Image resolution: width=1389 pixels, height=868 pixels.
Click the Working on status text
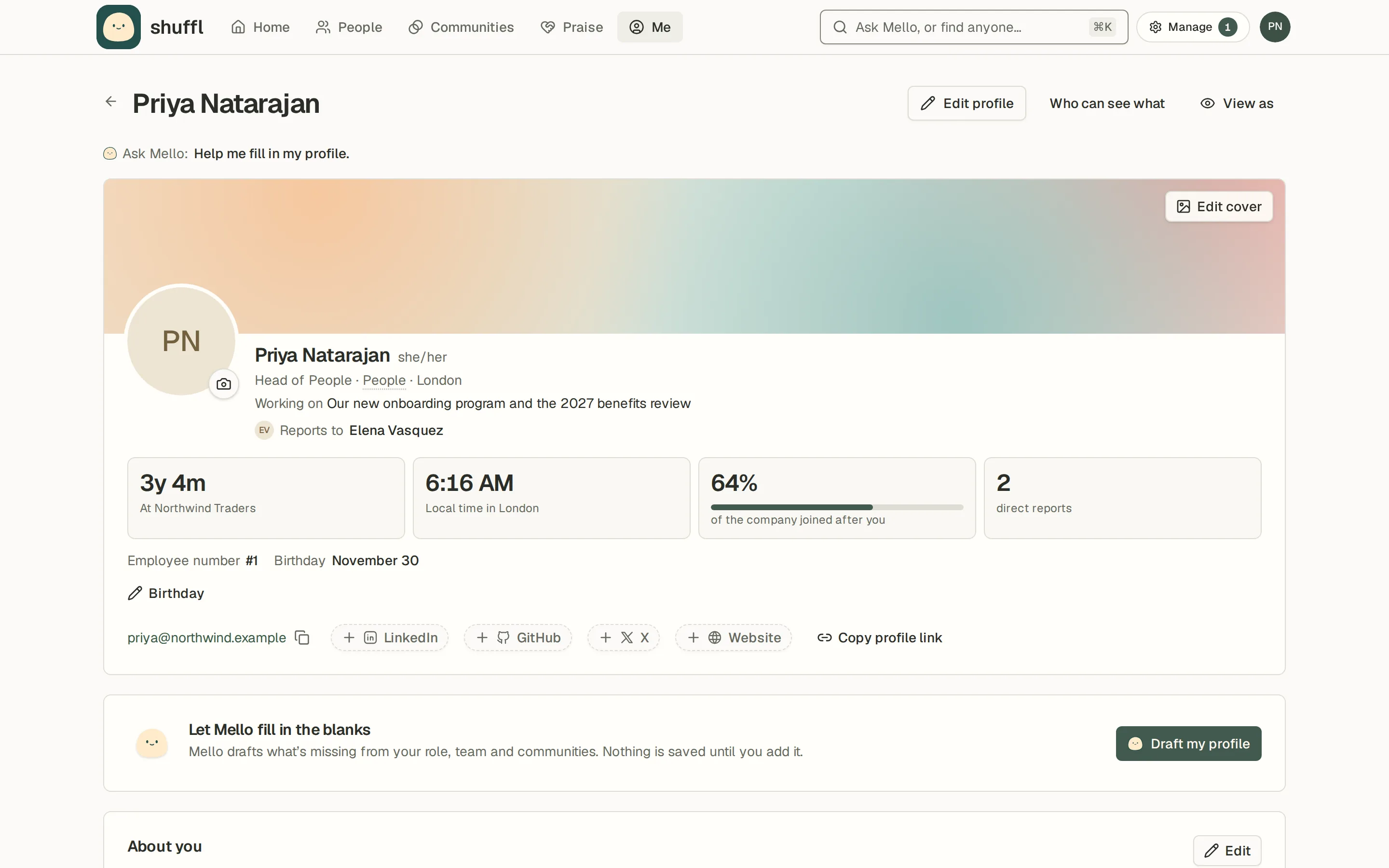click(472, 403)
